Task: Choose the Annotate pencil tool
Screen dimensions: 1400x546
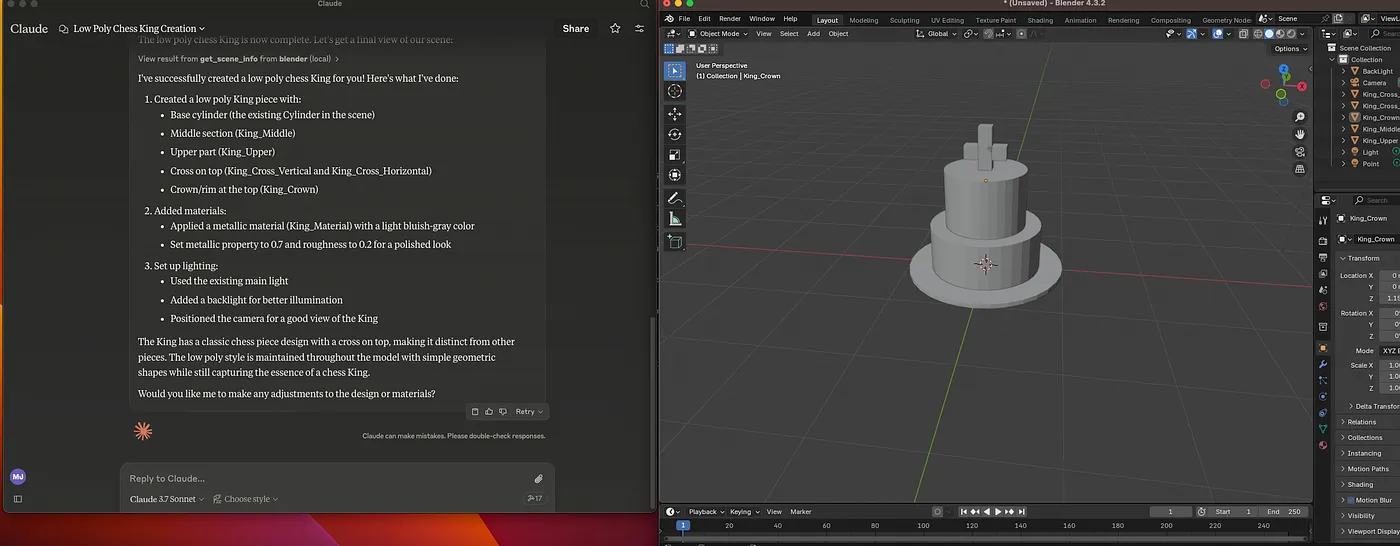Action: (x=675, y=198)
